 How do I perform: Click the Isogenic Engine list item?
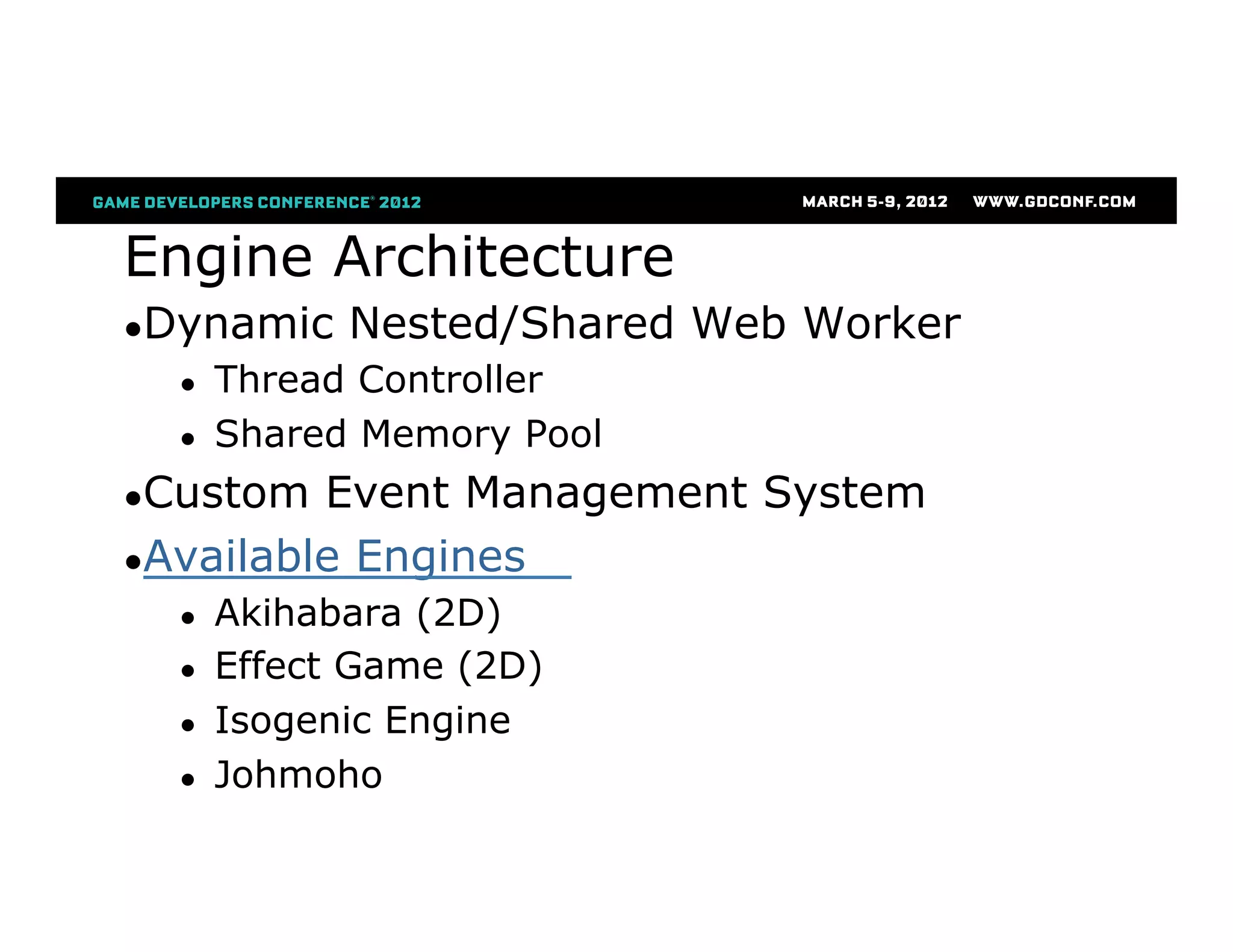pos(362,721)
